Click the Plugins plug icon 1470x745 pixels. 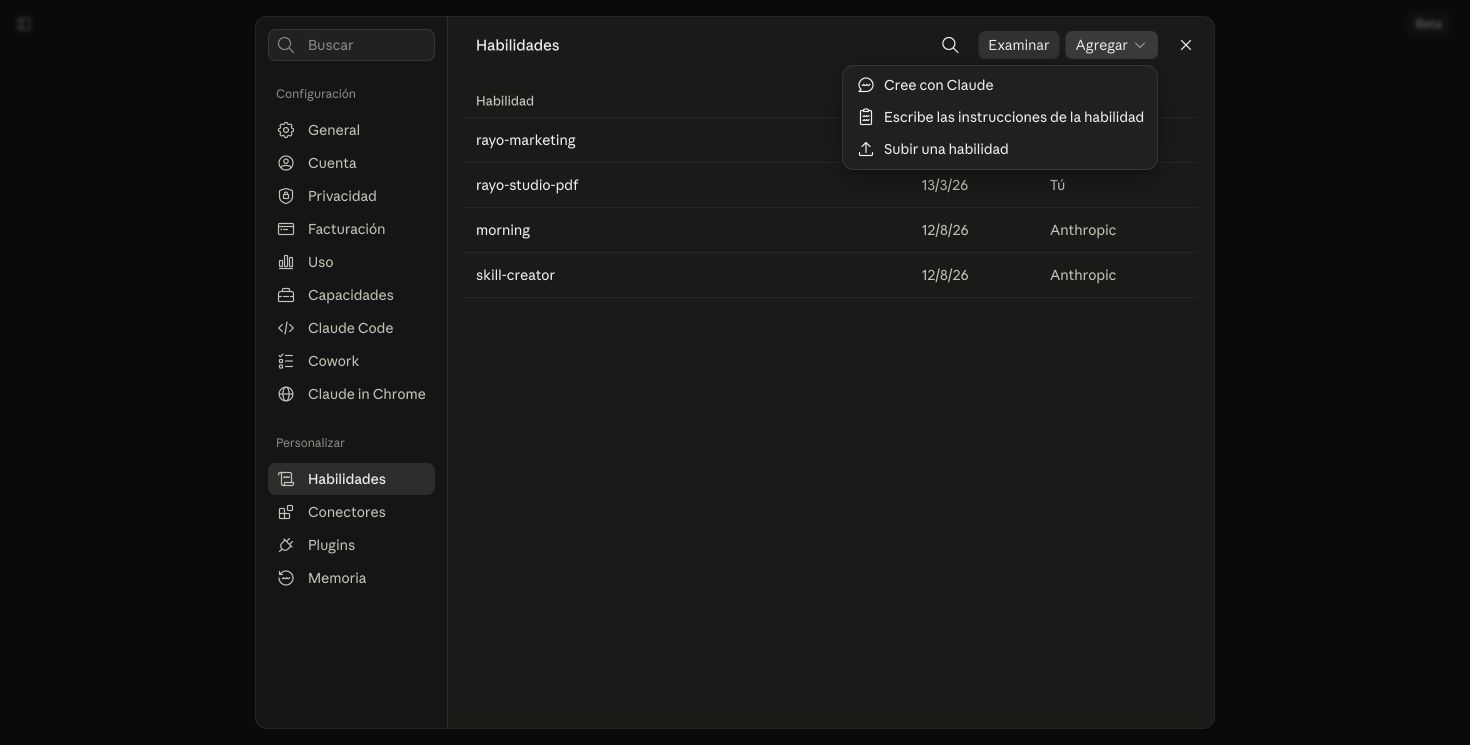point(286,545)
